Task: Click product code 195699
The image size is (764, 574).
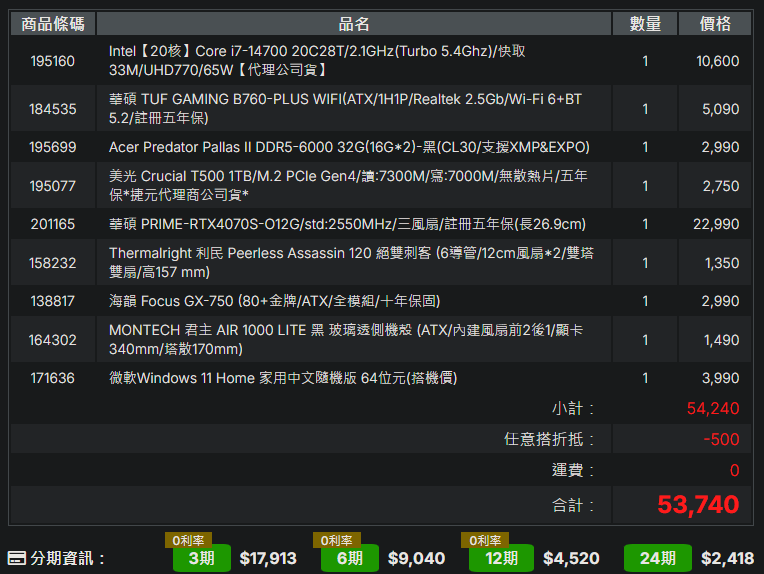Action: 53,147
